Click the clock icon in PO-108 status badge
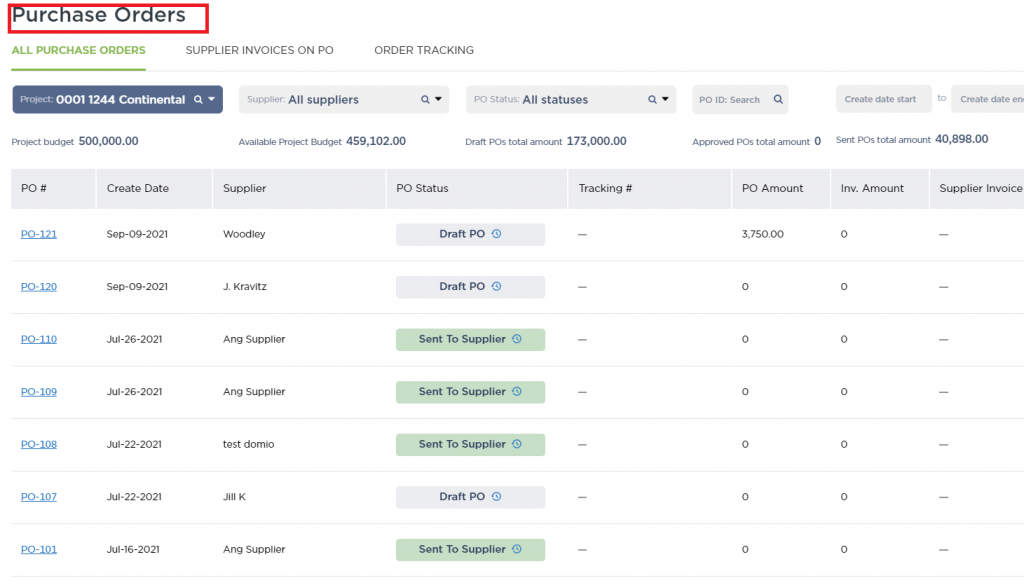Viewport: 1024px width, 585px height. tap(517, 444)
